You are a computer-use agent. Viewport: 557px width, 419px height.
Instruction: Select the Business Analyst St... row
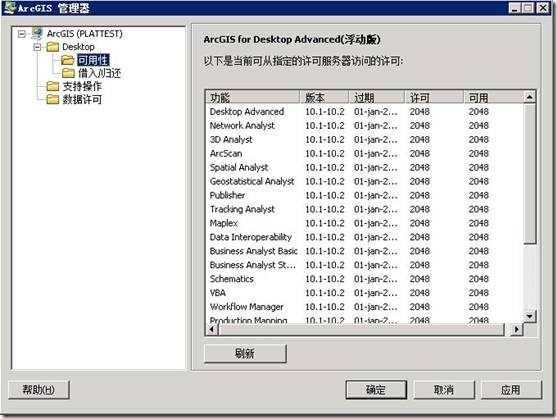364,265
